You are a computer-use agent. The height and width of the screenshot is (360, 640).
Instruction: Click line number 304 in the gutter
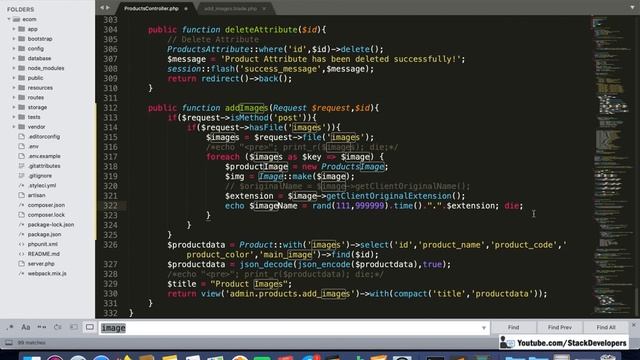[x=110, y=29]
